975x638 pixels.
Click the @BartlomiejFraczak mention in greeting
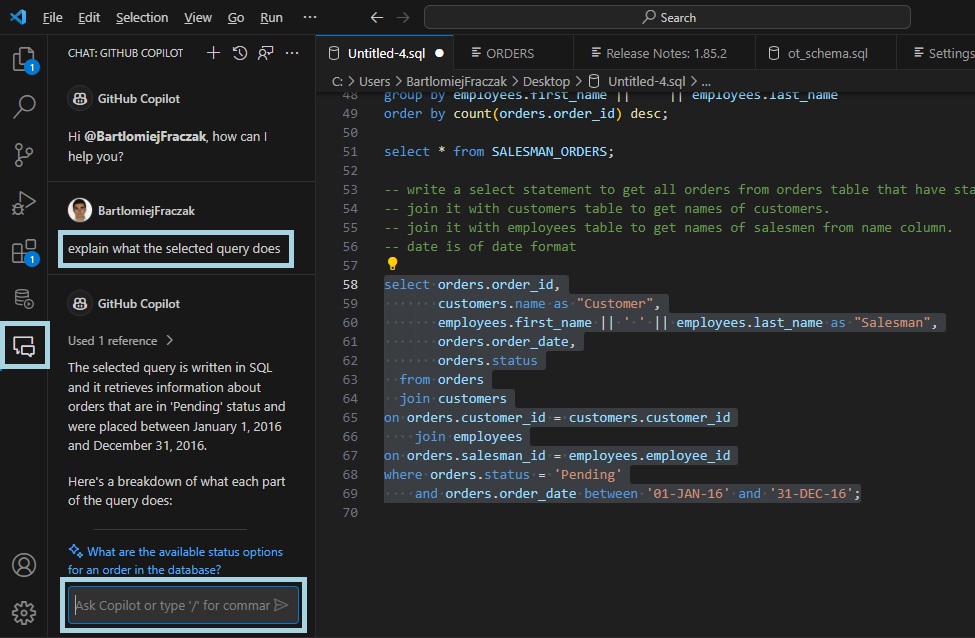tap(145, 136)
